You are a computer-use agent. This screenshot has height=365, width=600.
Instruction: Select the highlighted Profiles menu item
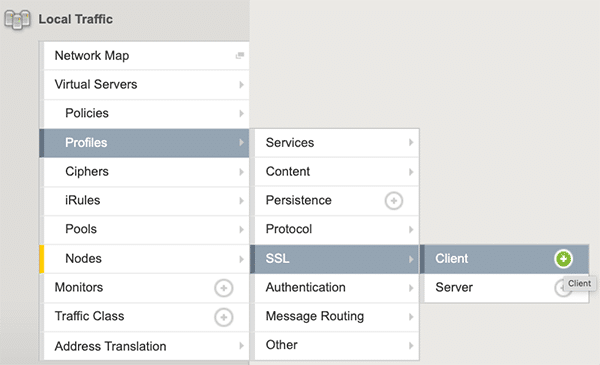144,143
